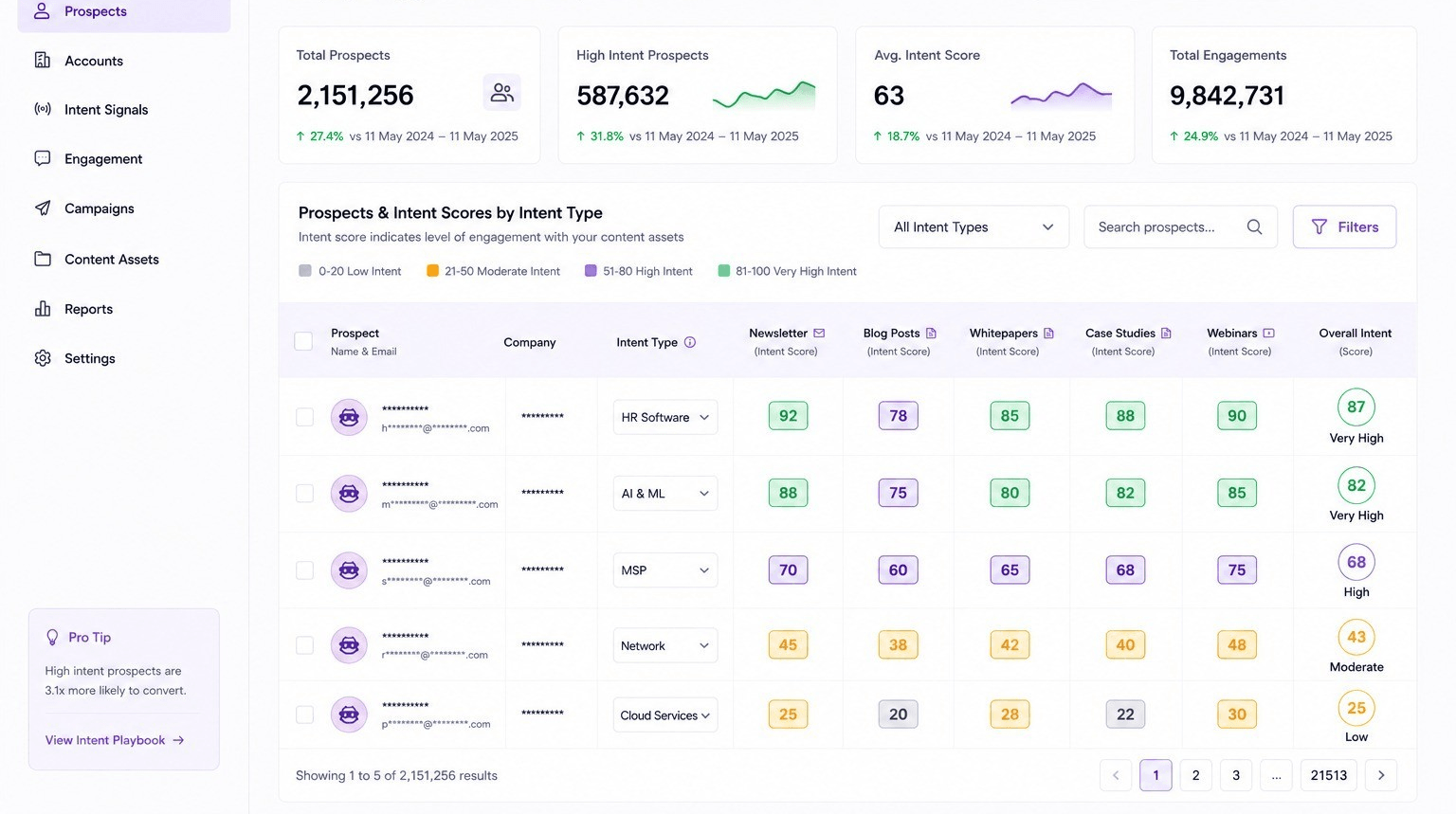Click the magnifier icon in search box

point(1254,227)
